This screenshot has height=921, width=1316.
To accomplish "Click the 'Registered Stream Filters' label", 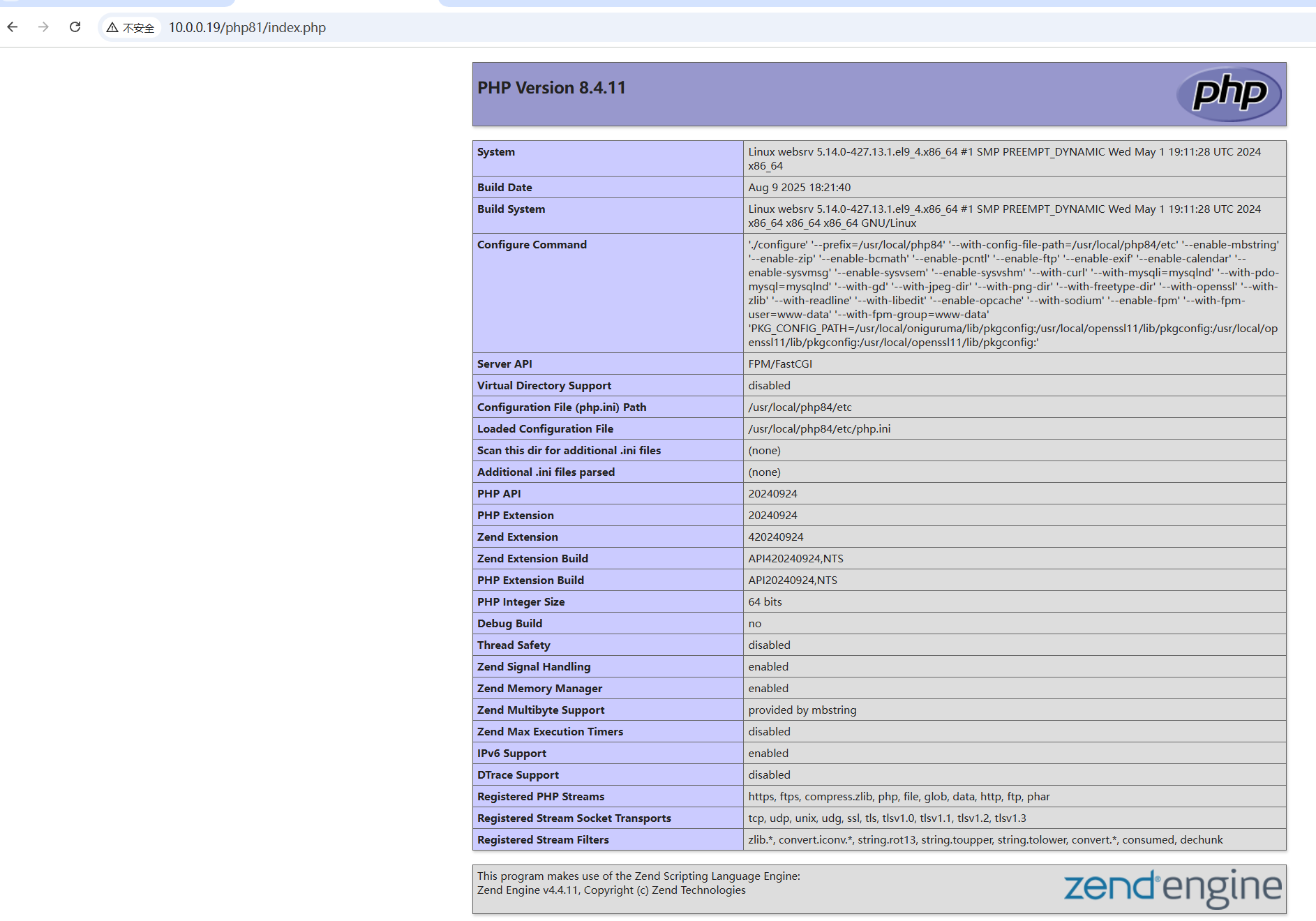I will click(543, 840).
